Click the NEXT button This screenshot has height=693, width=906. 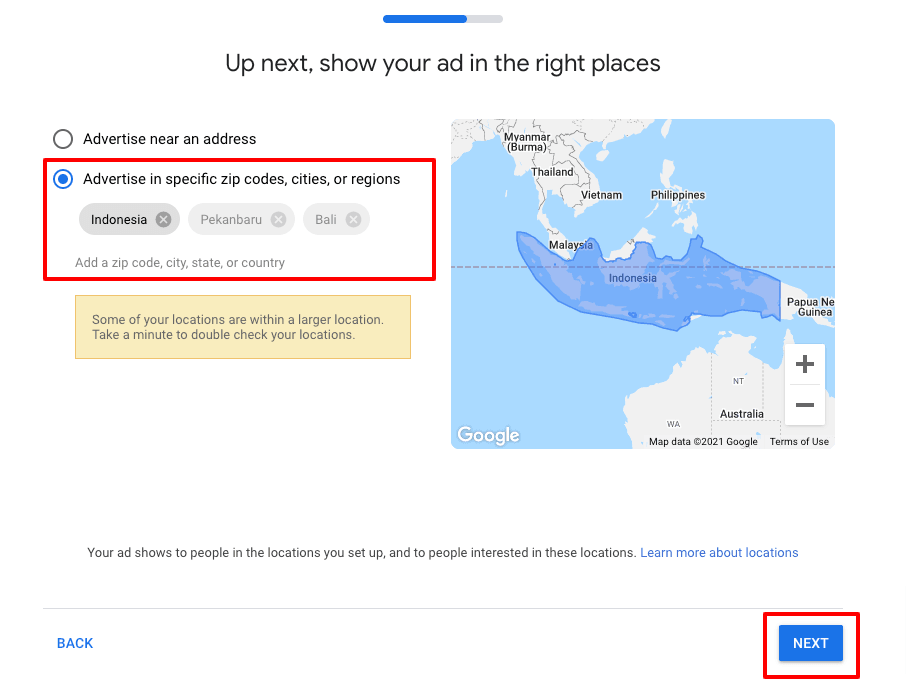[x=810, y=643]
